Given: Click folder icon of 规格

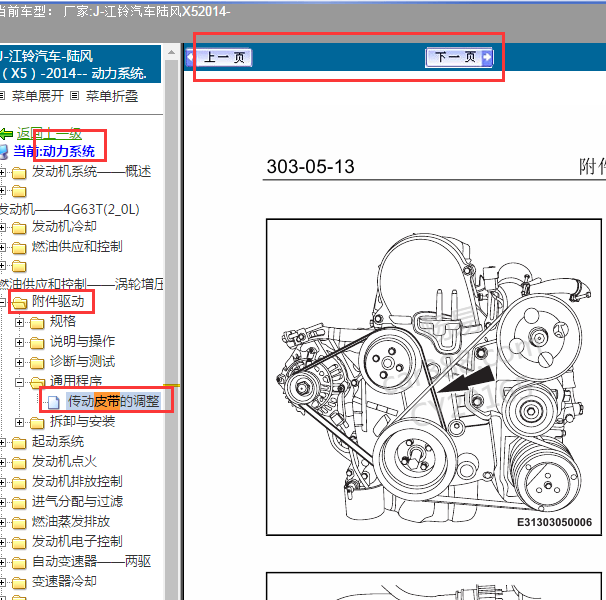Looking at the screenshot, I should click(37, 323).
